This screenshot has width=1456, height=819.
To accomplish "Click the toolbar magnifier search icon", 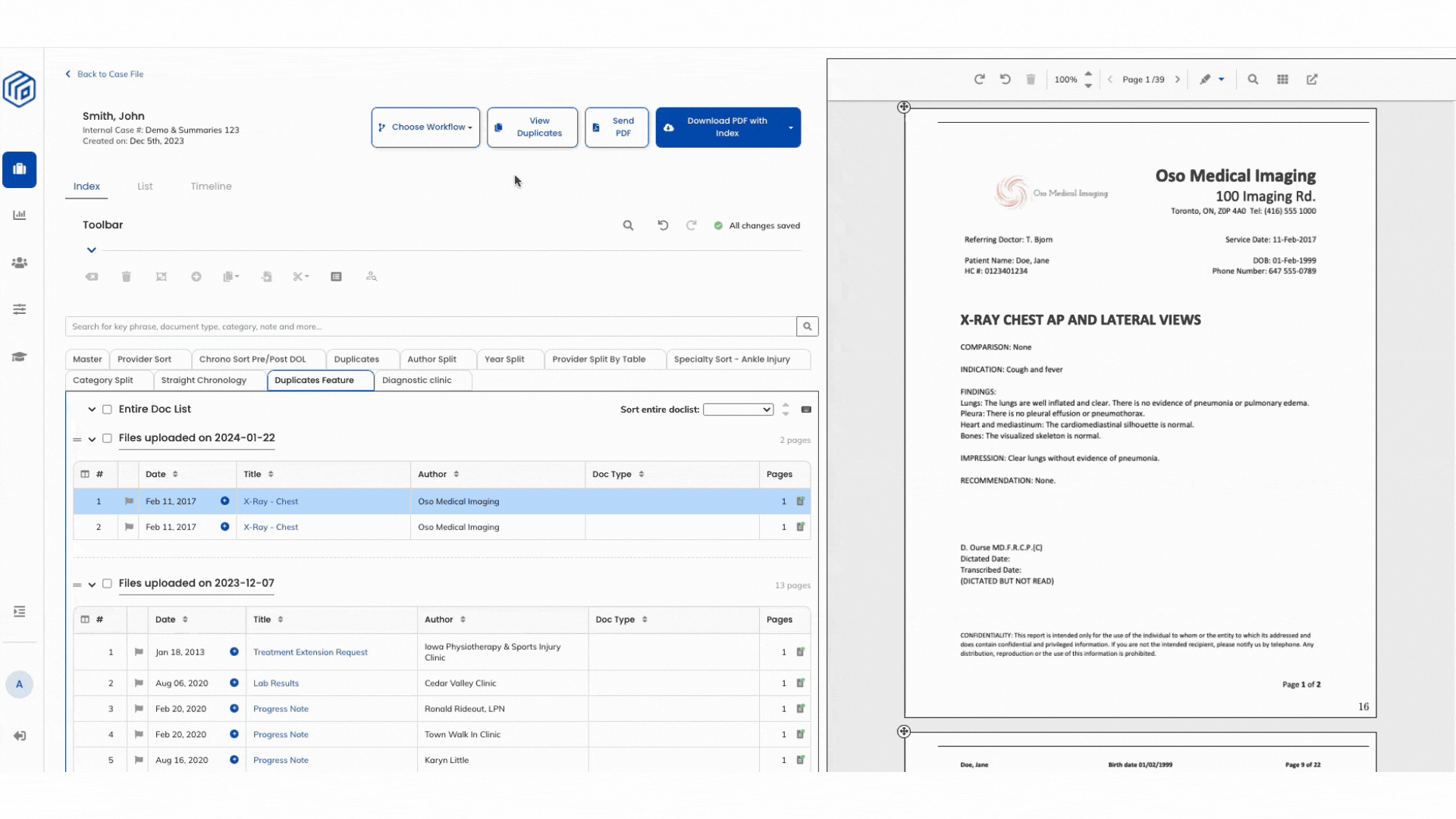I will coord(628,225).
